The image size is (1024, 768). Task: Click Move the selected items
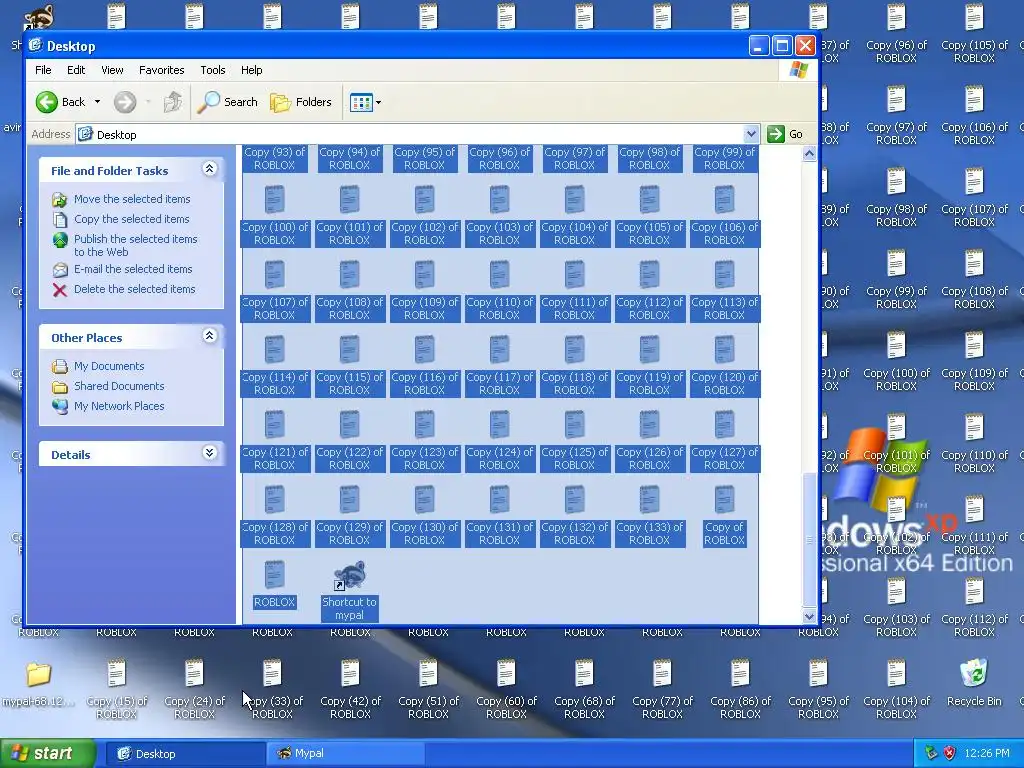click(132, 199)
